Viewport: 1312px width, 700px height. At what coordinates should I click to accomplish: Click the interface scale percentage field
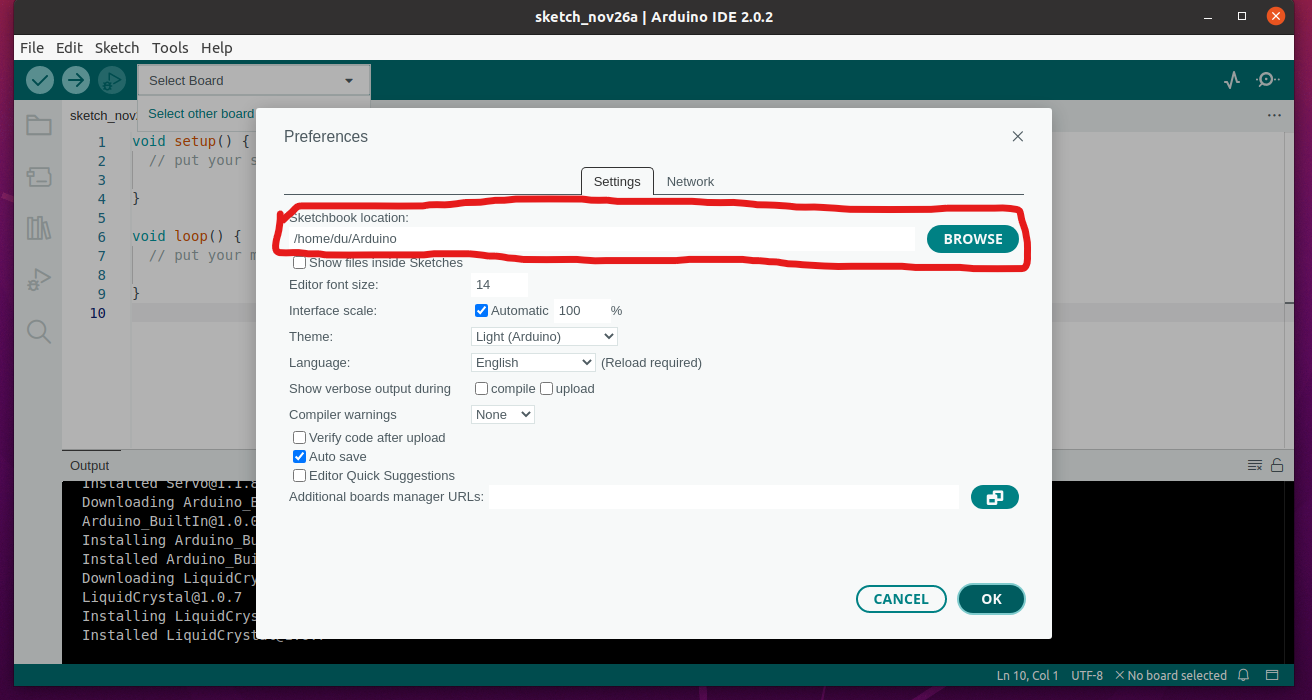(581, 311)
